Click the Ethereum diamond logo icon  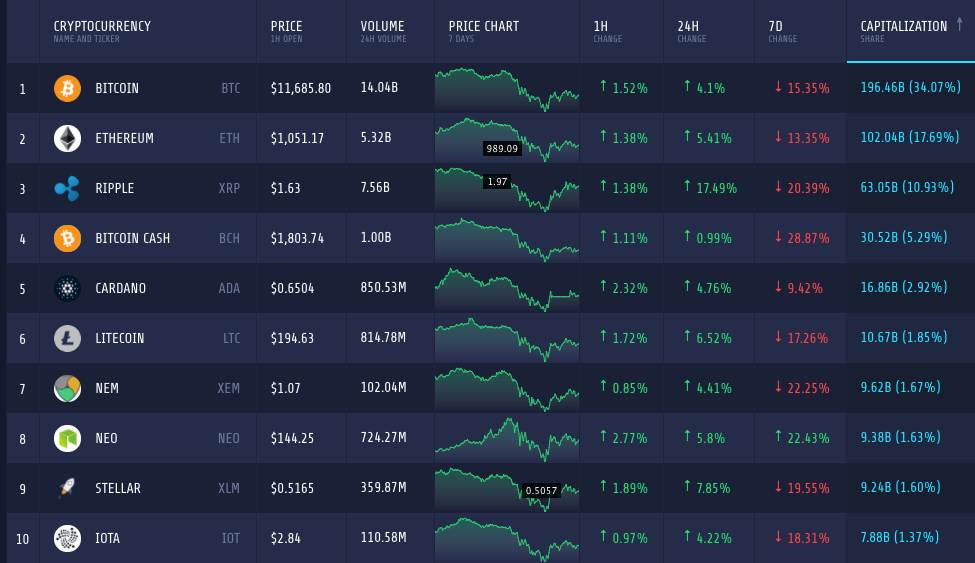67,138
